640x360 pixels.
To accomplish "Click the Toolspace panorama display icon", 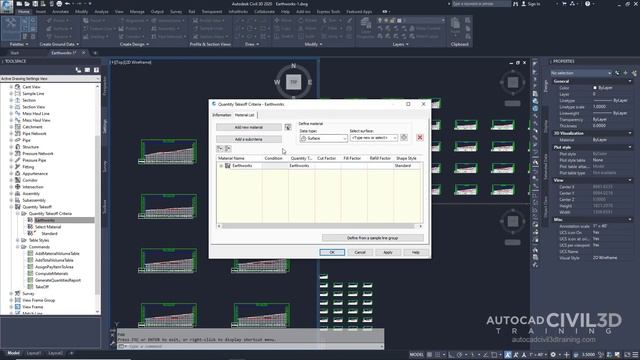I will [87, 70].
